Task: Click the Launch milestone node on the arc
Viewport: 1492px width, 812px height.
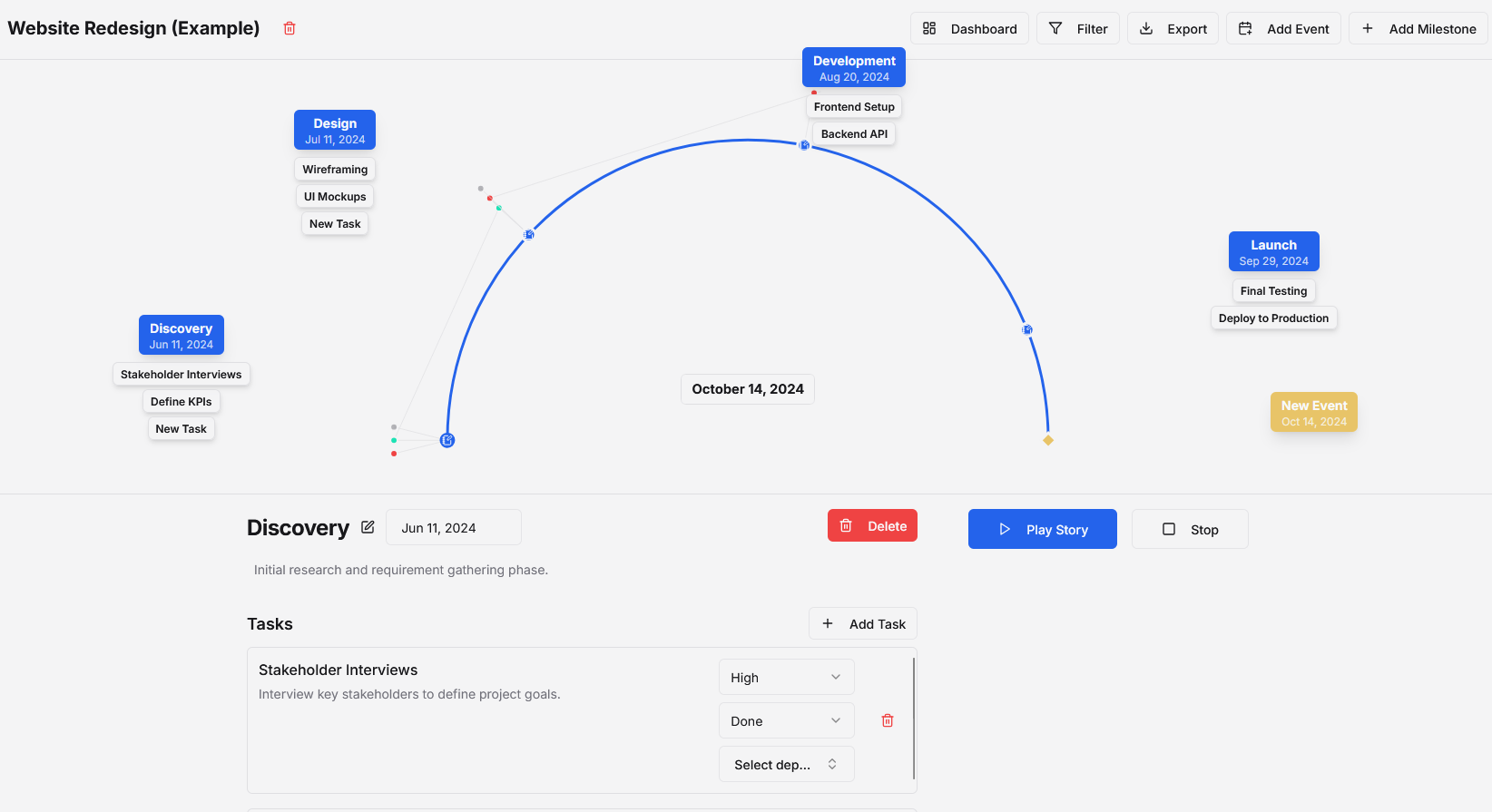Action: 1027,330
